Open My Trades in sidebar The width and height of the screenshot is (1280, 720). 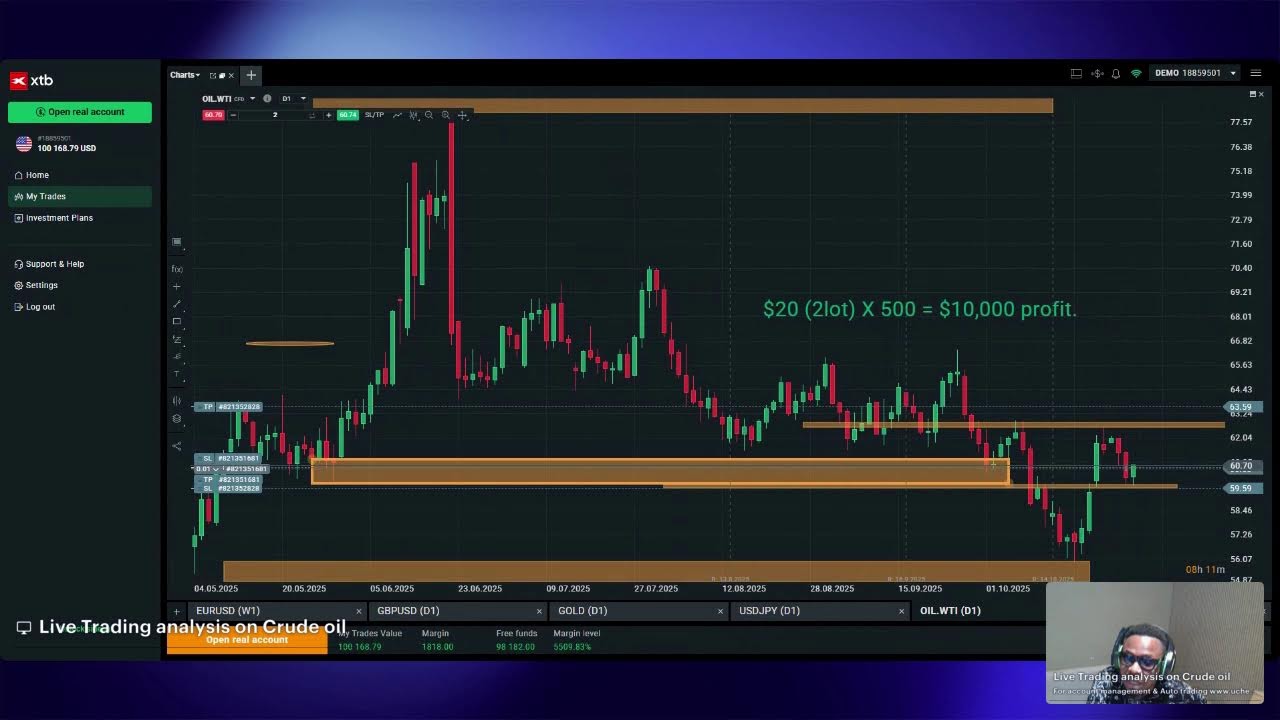tap(80, 196)
